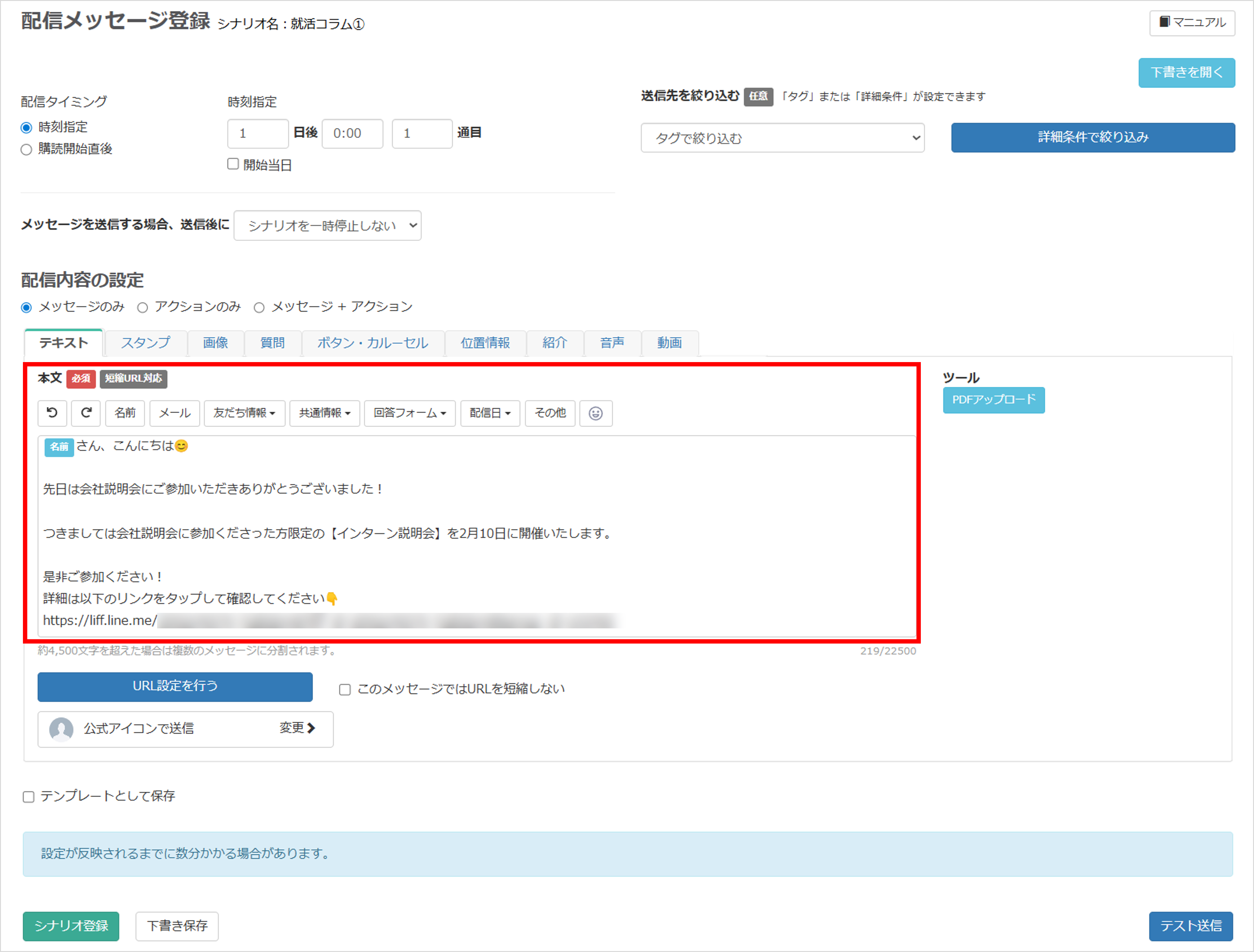Expand the タグで絞り込む dropdown
Screen dimensions: 1254x952
(782, 138)
